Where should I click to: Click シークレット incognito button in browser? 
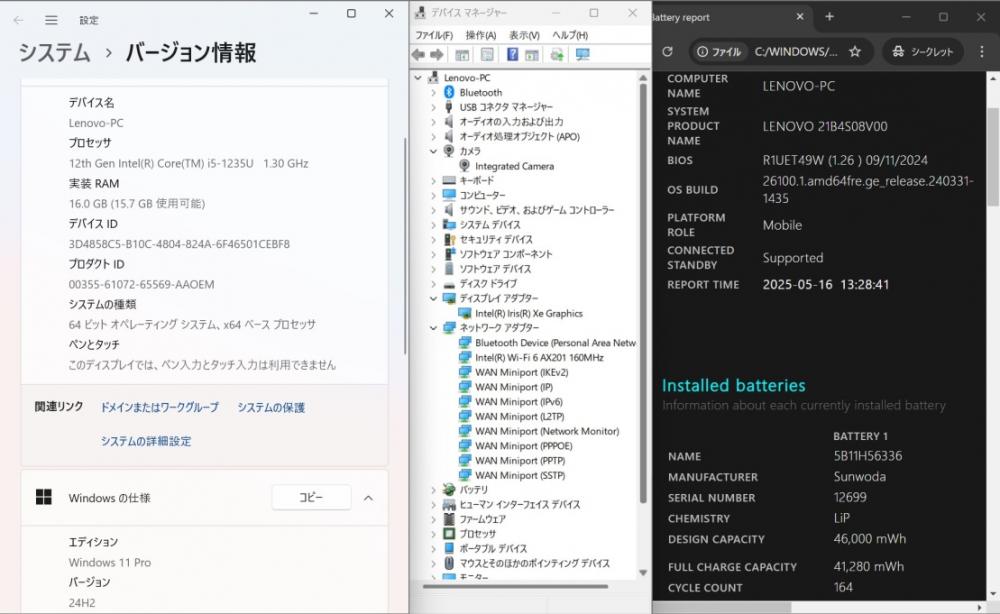pos(923,52)
